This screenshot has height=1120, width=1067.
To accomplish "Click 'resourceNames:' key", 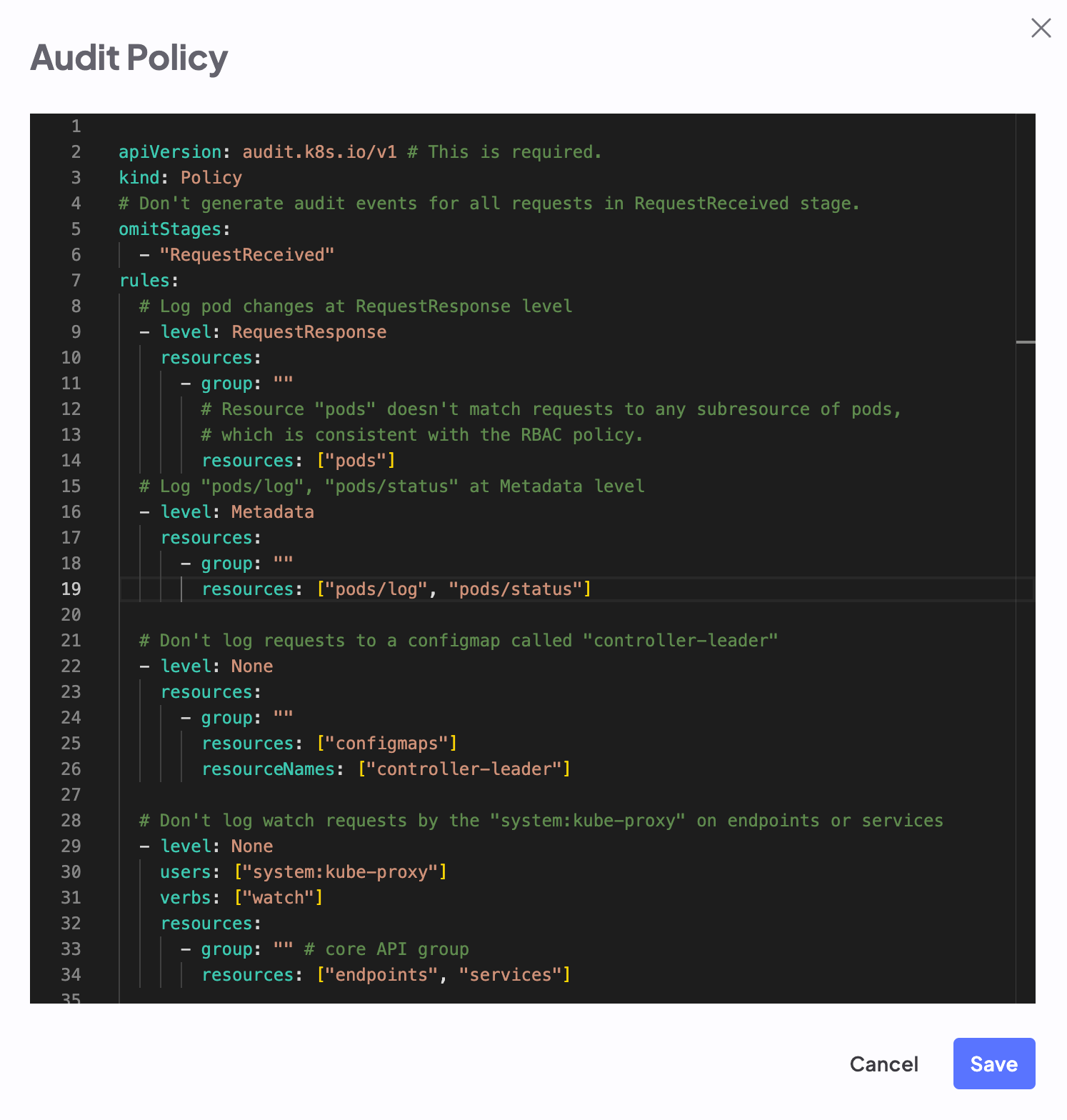I will pos(272,769).
